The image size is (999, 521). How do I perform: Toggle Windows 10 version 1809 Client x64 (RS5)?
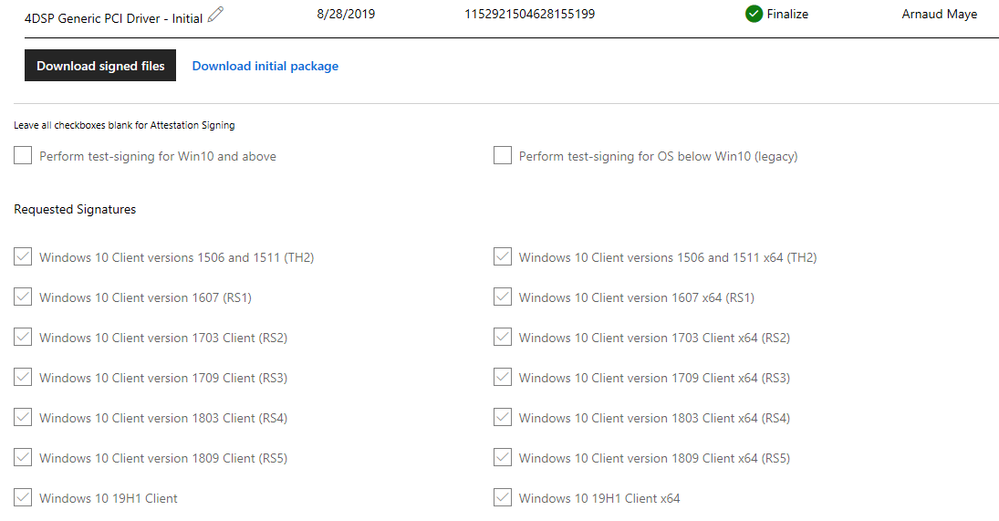click(x=503, y=457)
